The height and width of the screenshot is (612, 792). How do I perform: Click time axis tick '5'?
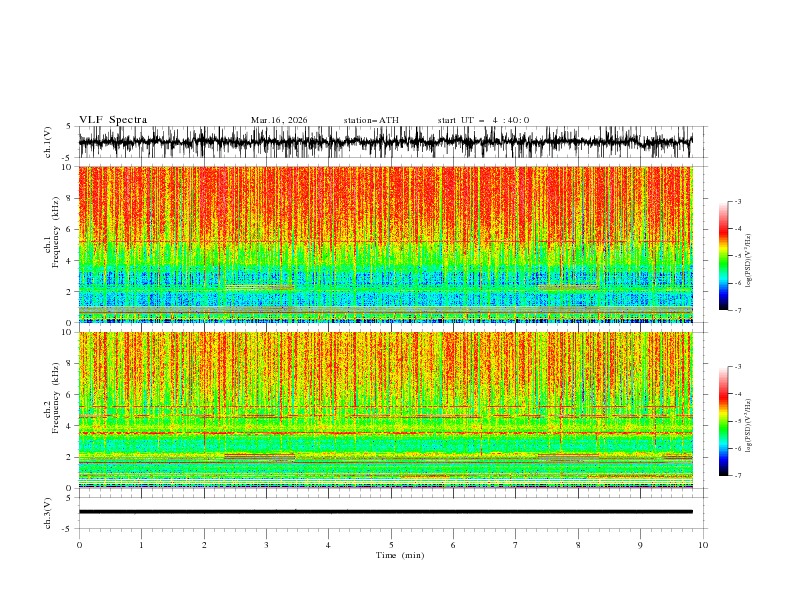(x=391, y=545)
